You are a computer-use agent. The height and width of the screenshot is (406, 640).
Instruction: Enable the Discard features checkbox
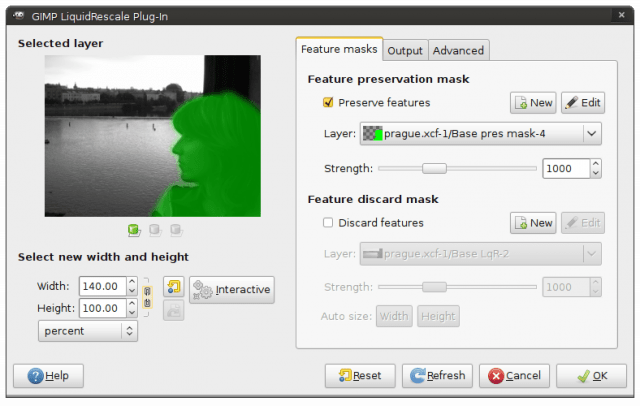(x=327, y=222)
